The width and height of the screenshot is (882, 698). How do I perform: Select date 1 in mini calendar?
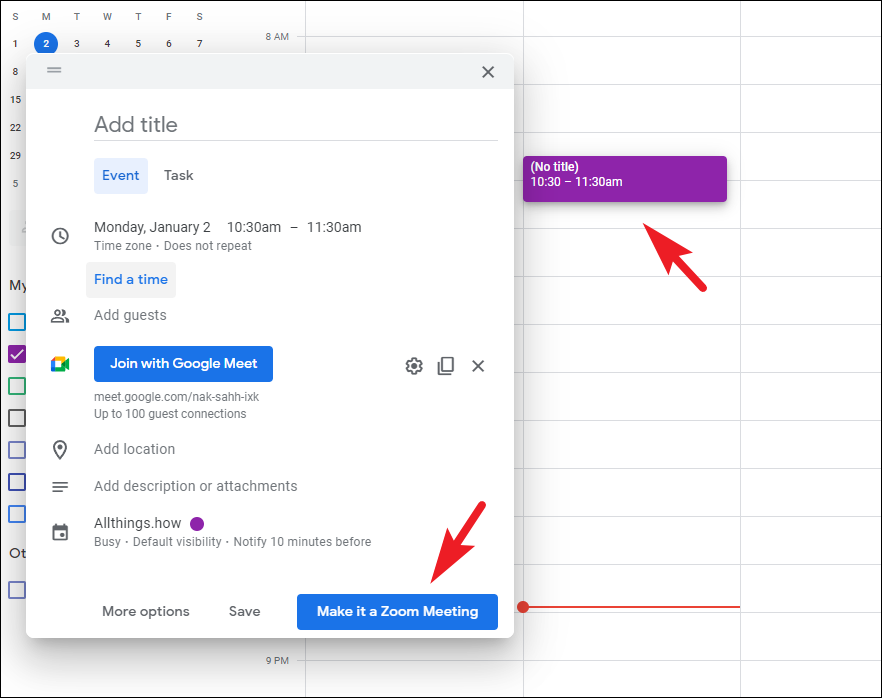pos(15,44)
